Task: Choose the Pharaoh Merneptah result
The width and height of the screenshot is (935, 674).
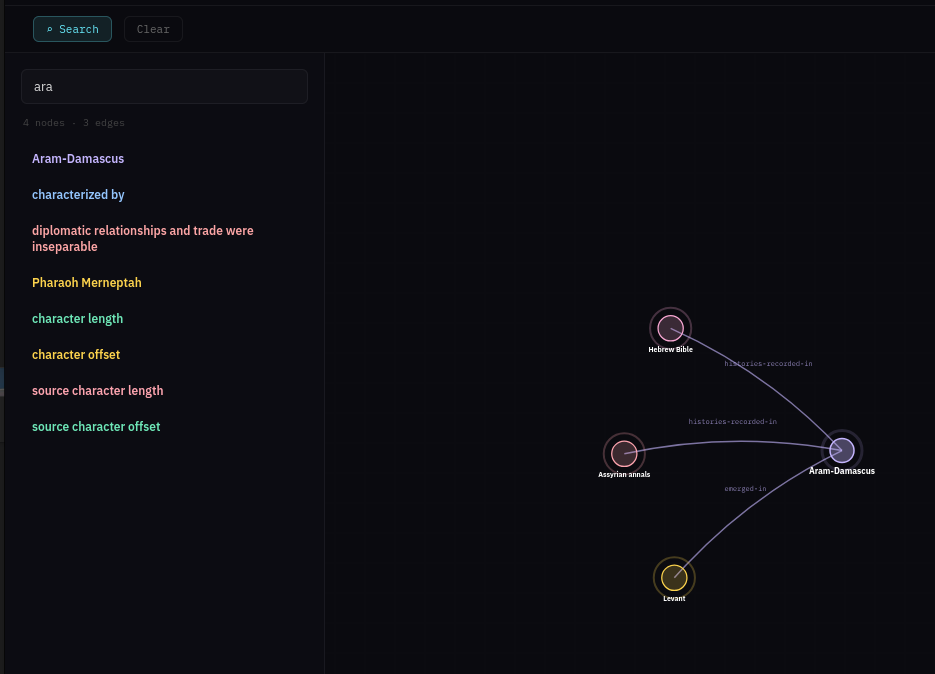Action: [87, 283]
